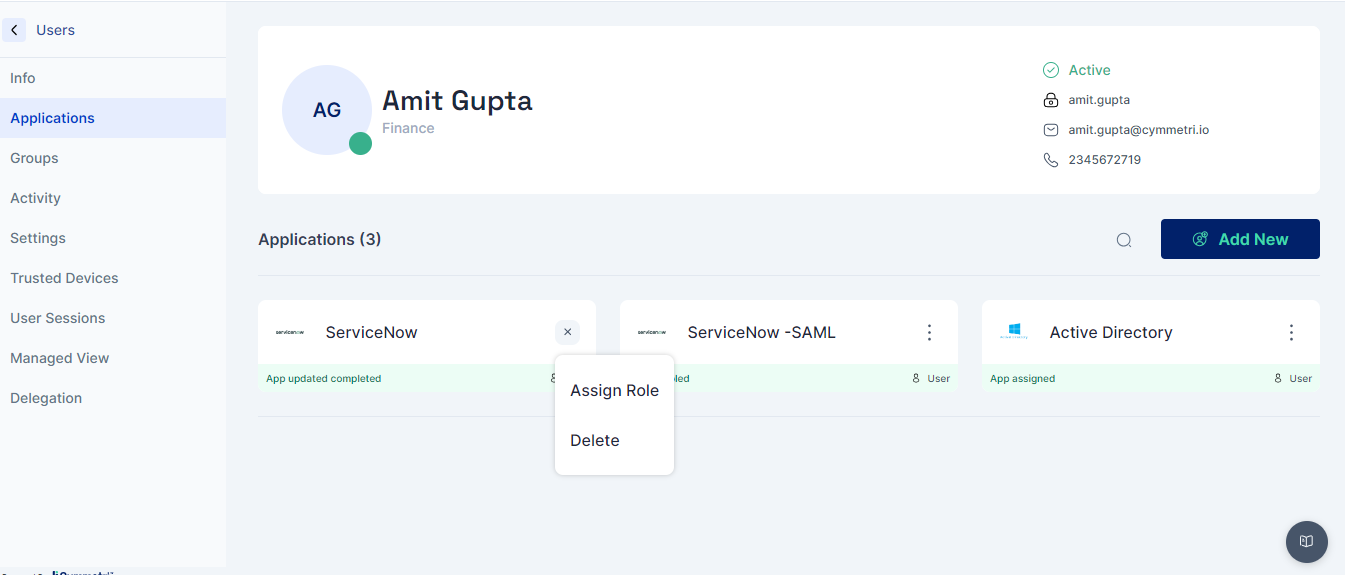Click the Add New button

(x=1240, y=239)
